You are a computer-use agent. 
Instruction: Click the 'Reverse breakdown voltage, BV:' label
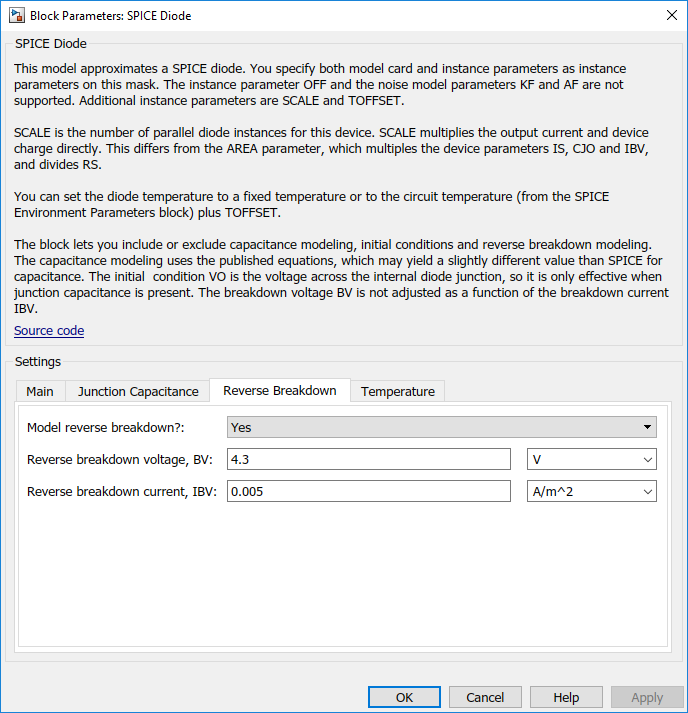click(120, 459)
